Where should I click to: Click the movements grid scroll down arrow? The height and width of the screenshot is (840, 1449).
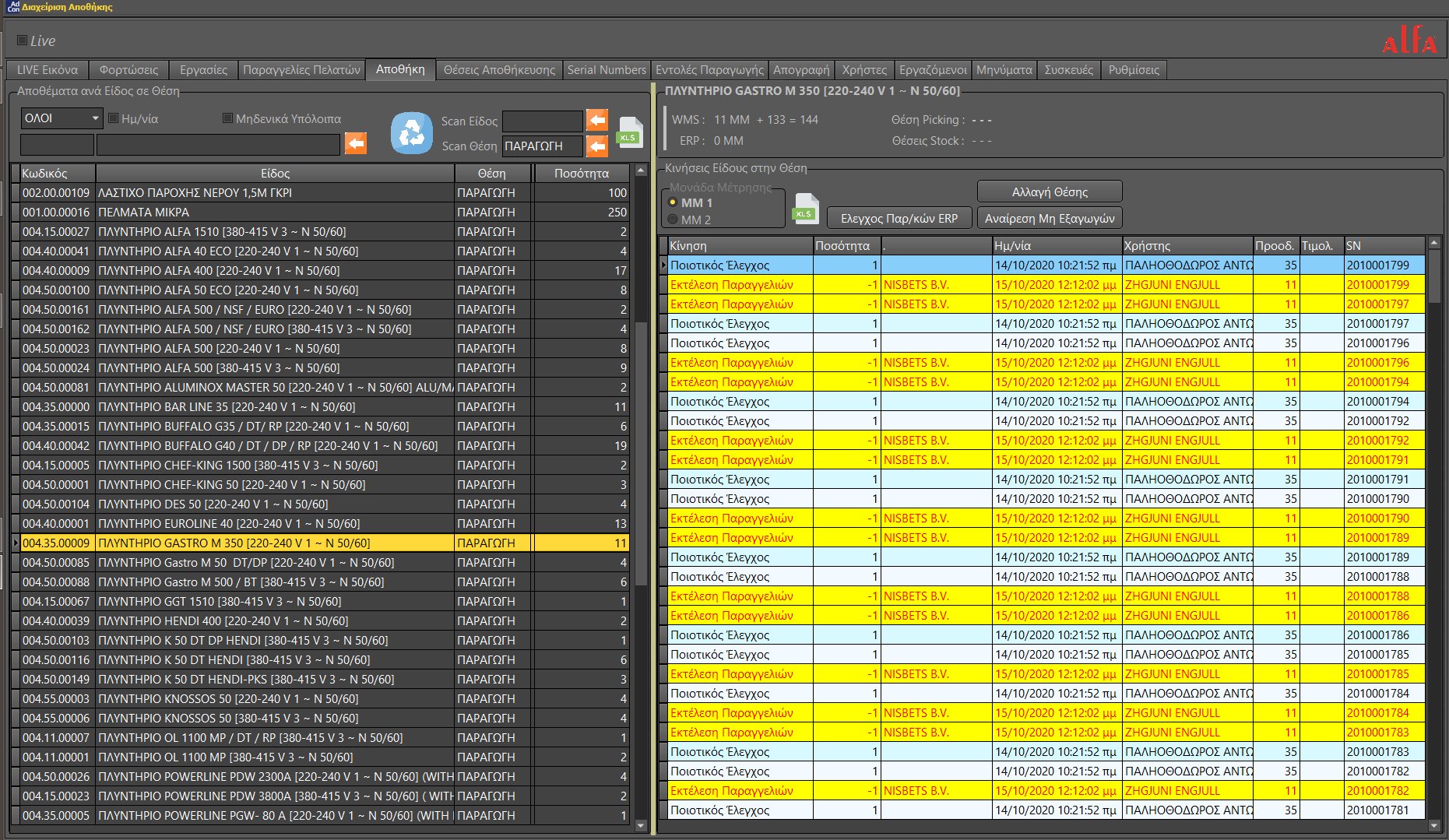tap(1433, 825)
